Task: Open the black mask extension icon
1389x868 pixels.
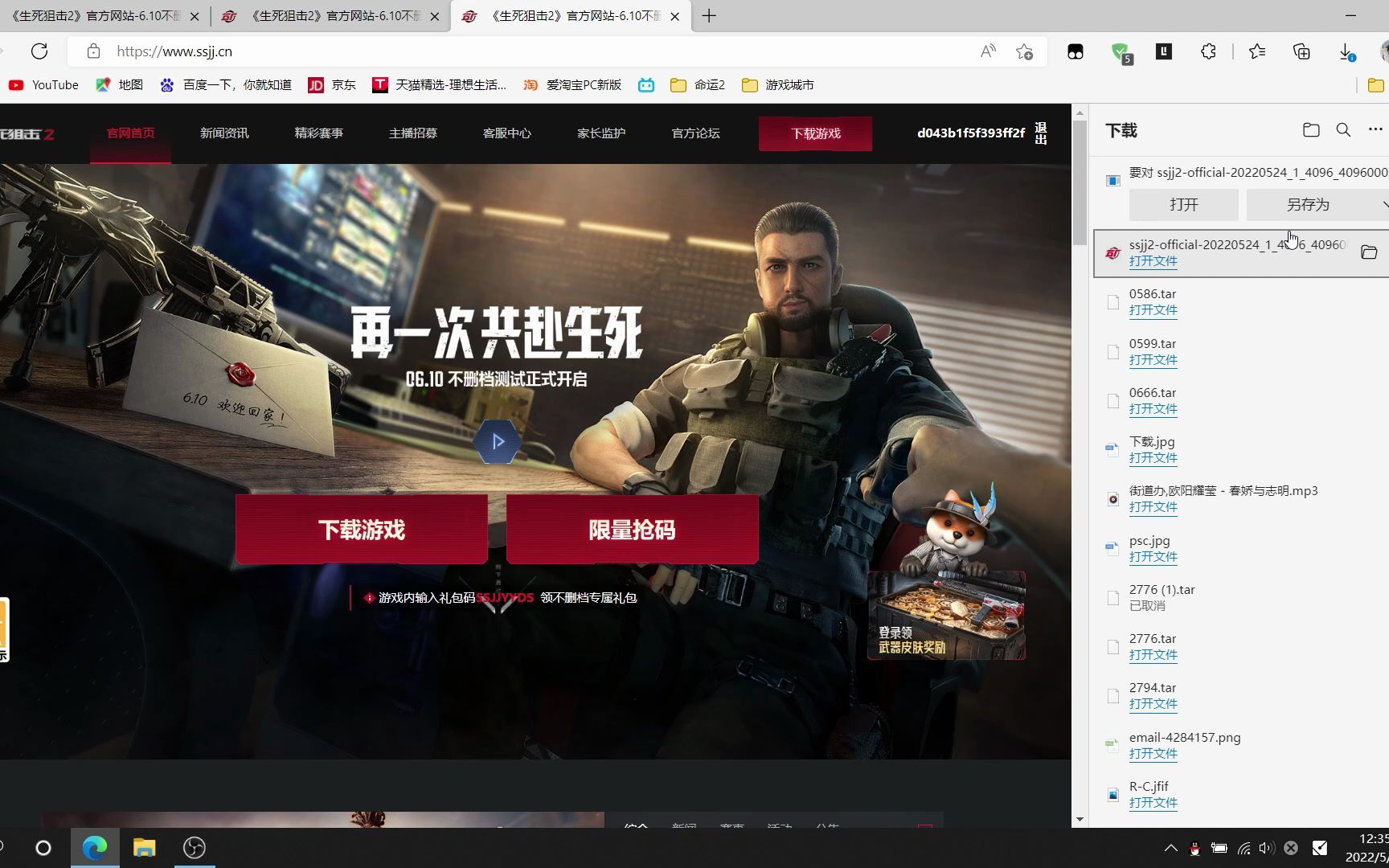Action: [x=1075, y=52]
